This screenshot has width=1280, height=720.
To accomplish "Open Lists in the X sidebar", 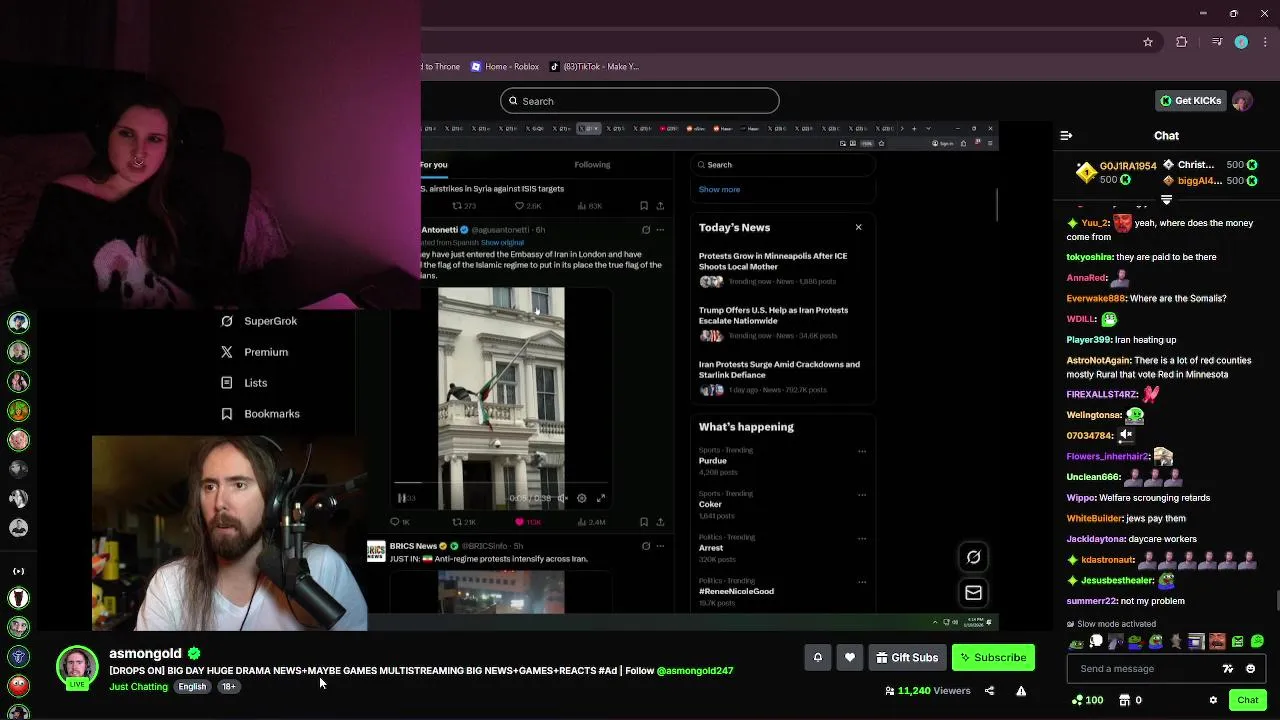I will [x=244, y=383].
